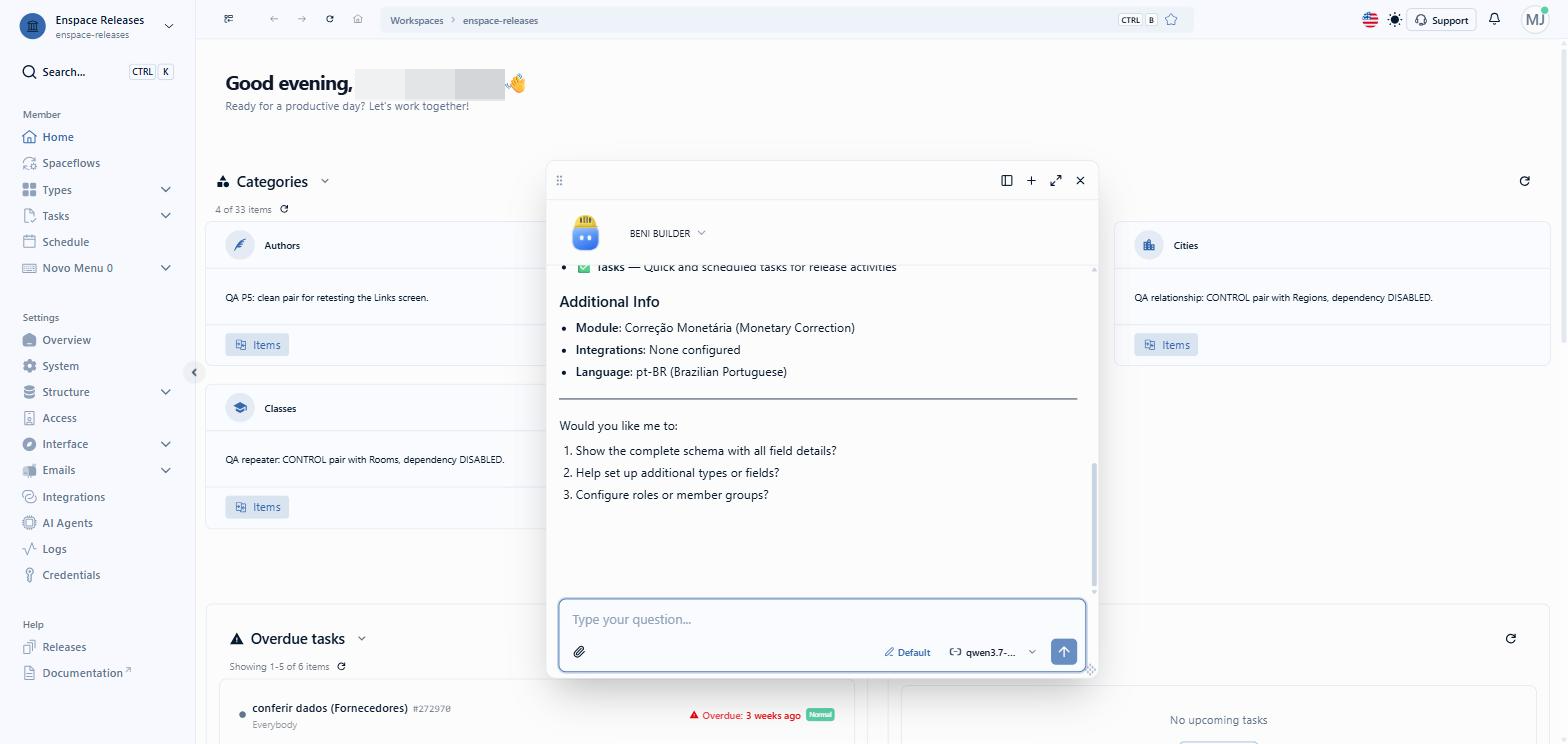Toggle the chat side panel icon
1568x744 pixels.
[1007, 180]
